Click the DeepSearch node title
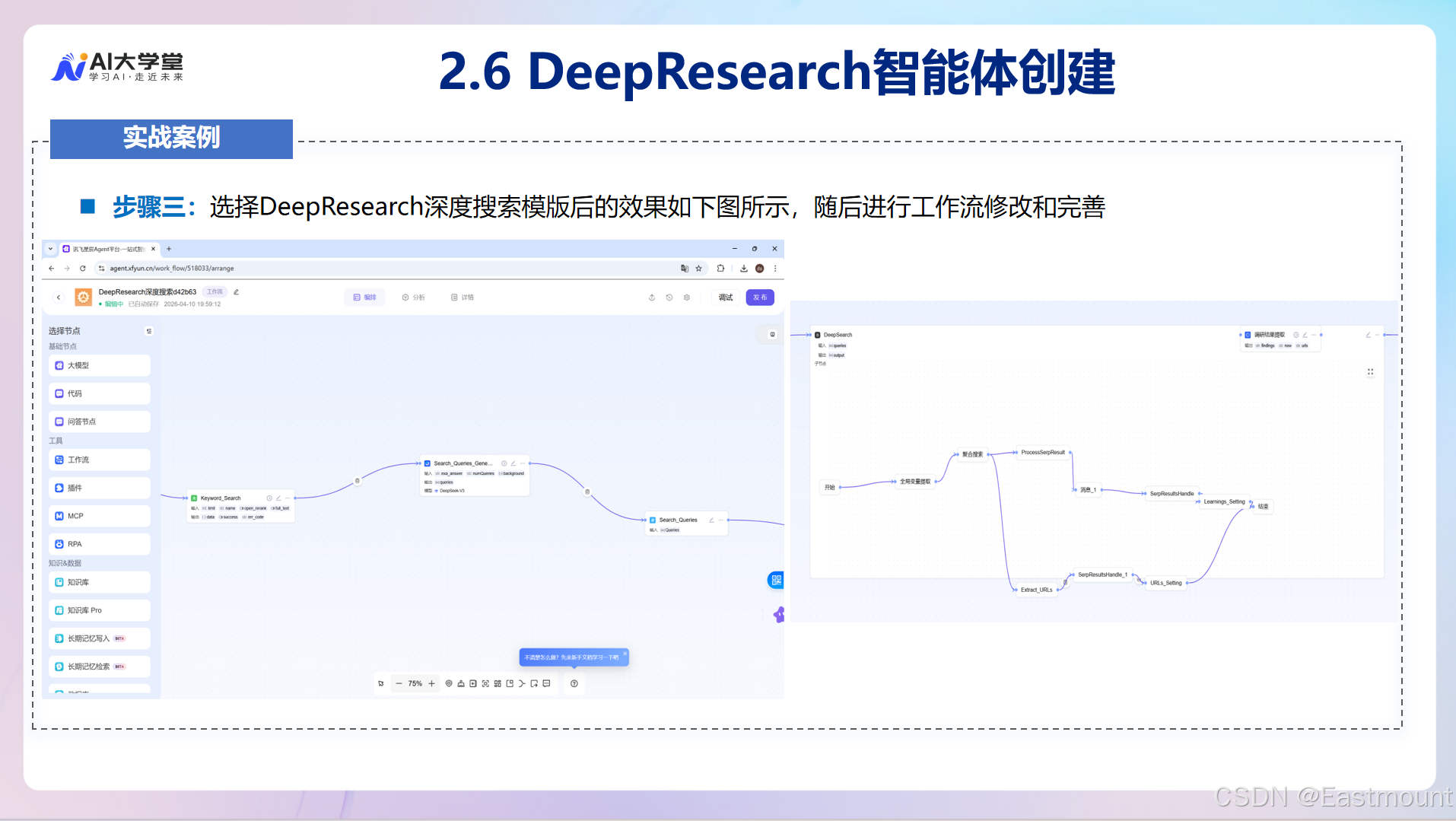1456x821 pixels. click(838, 336)
